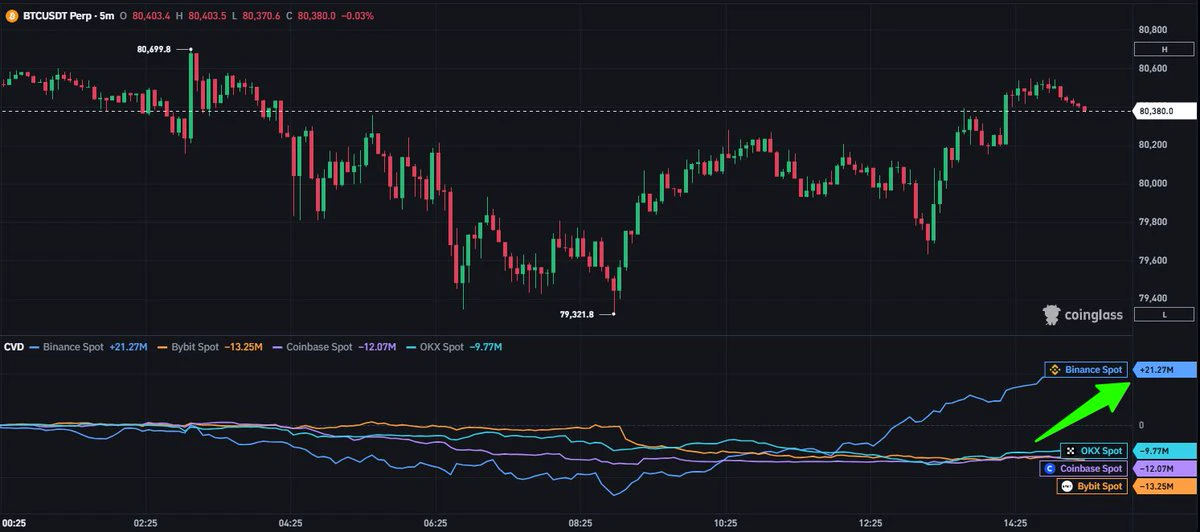Click the 00:25 time axis label
This screenshot has height=532, width=1200.
14,522
